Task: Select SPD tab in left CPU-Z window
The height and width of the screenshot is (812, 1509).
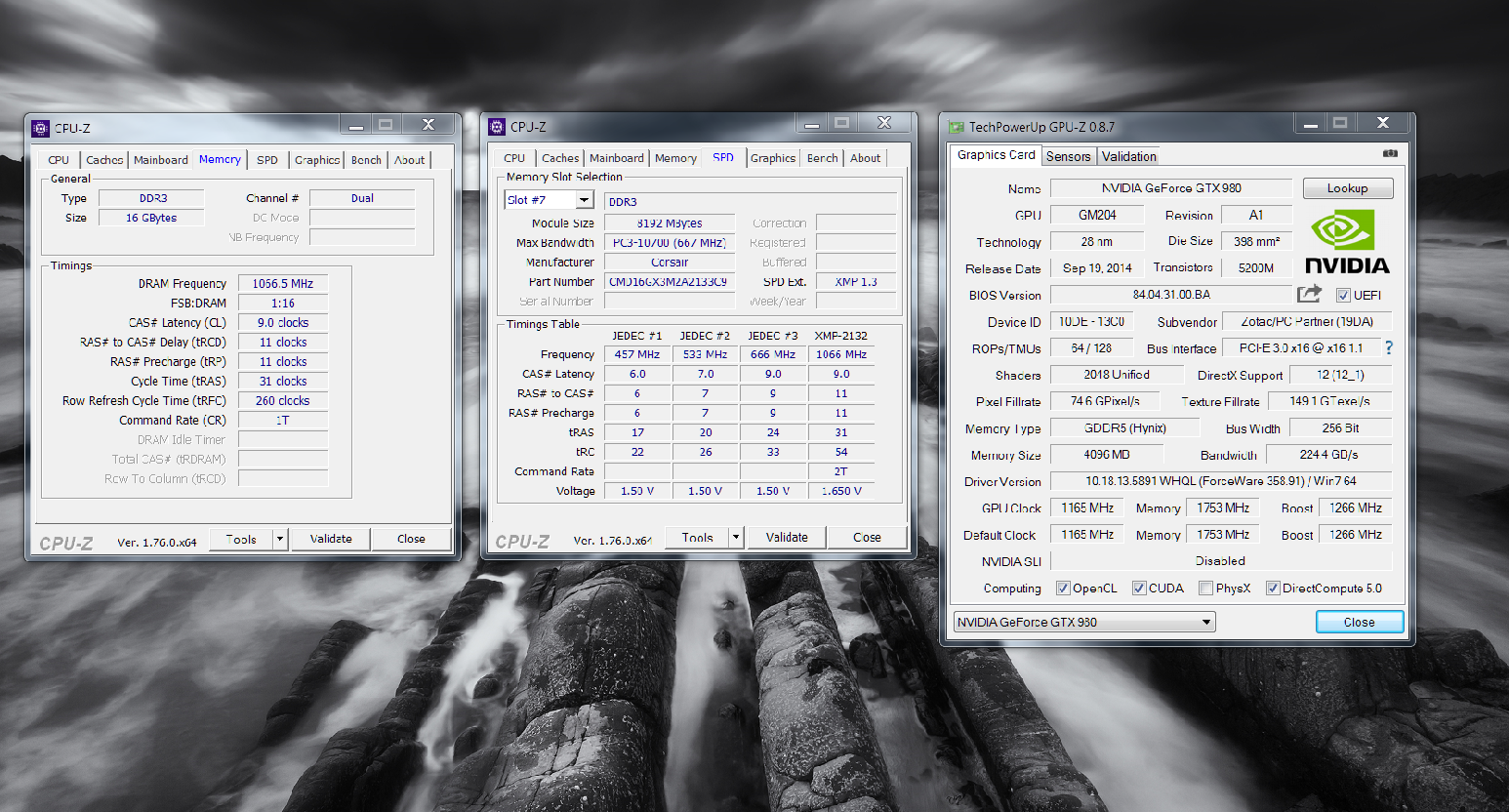Action: click(x=267, y=160)
